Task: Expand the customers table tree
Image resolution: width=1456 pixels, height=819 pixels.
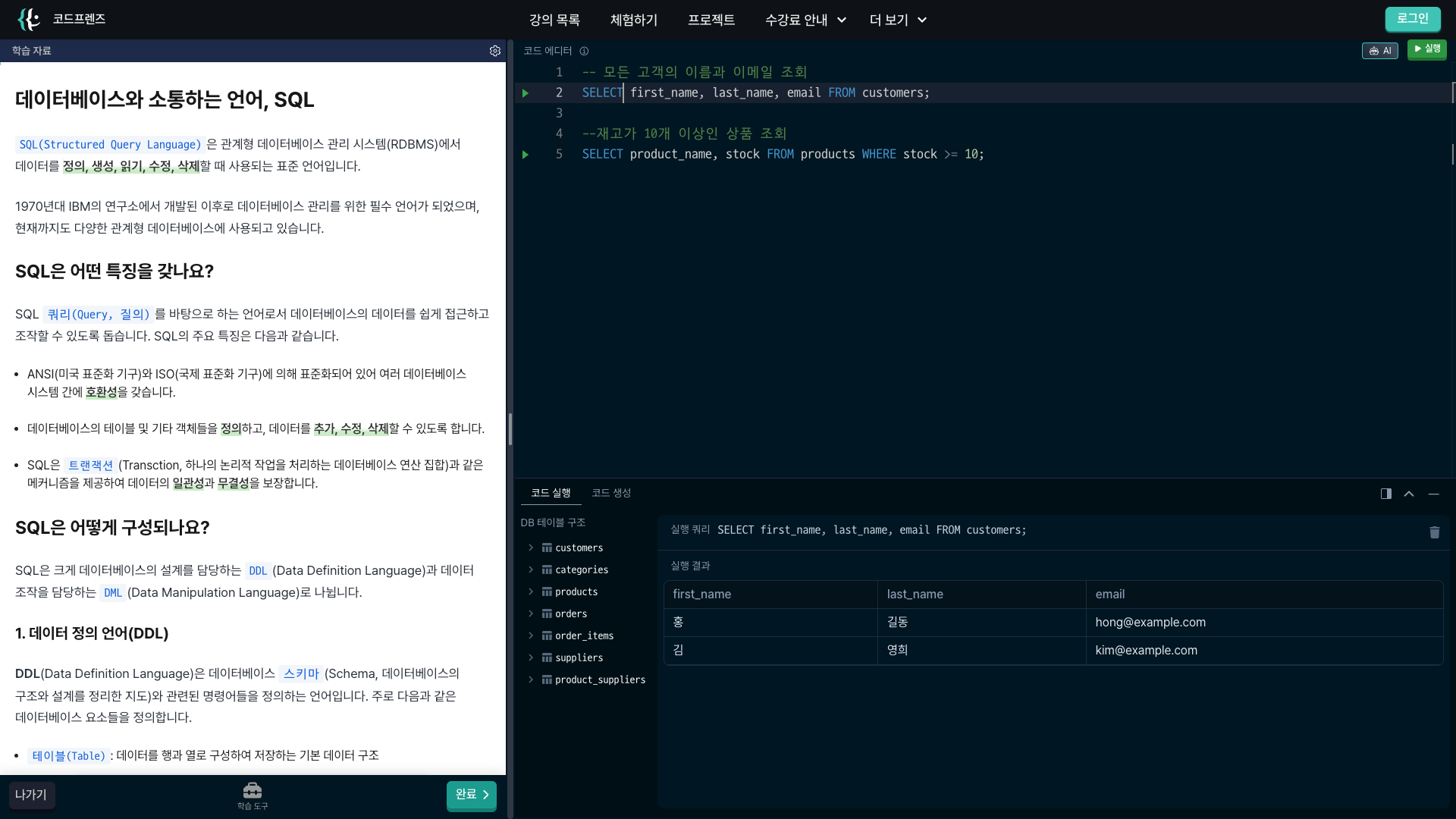Action: (x=531, y=548)
